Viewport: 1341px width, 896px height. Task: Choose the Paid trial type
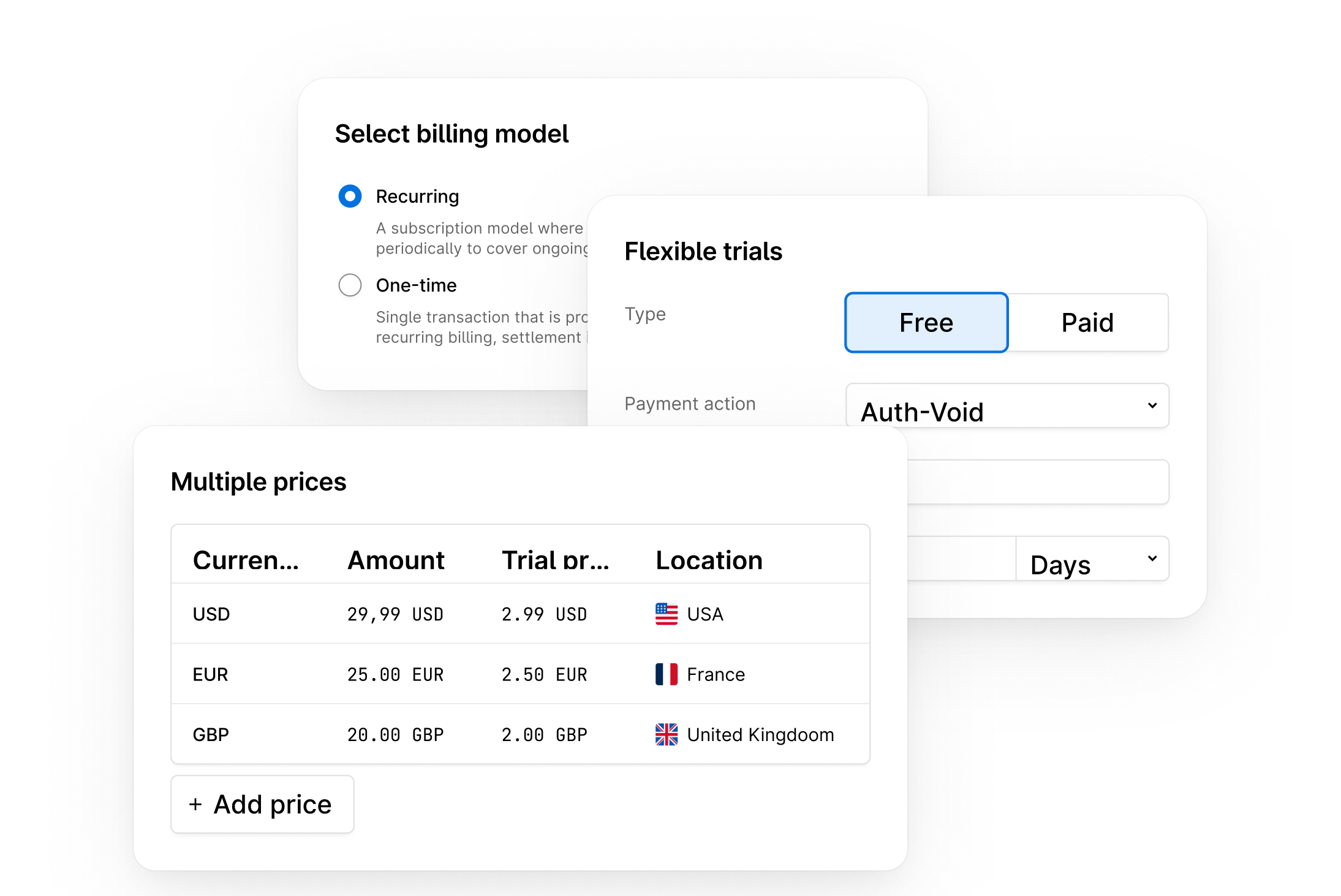1087,323
